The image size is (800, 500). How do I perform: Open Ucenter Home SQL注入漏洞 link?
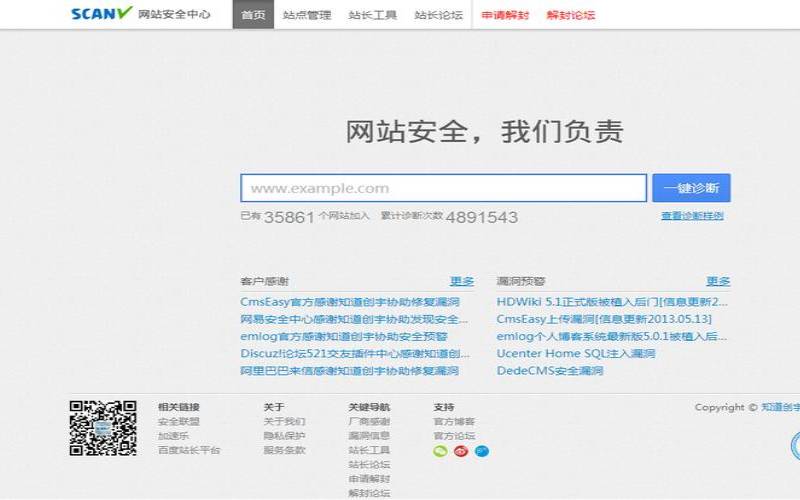576,354
